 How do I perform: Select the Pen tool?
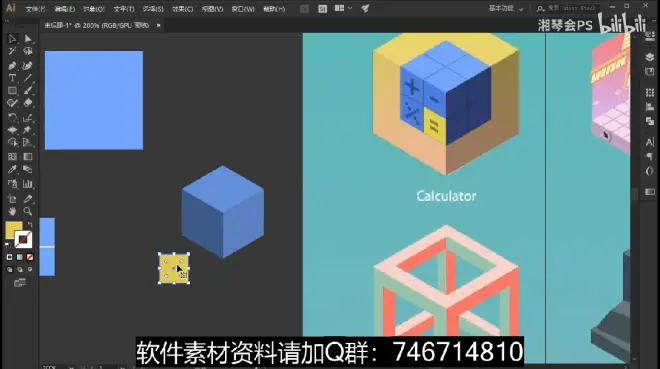click(x=12, y=66)
